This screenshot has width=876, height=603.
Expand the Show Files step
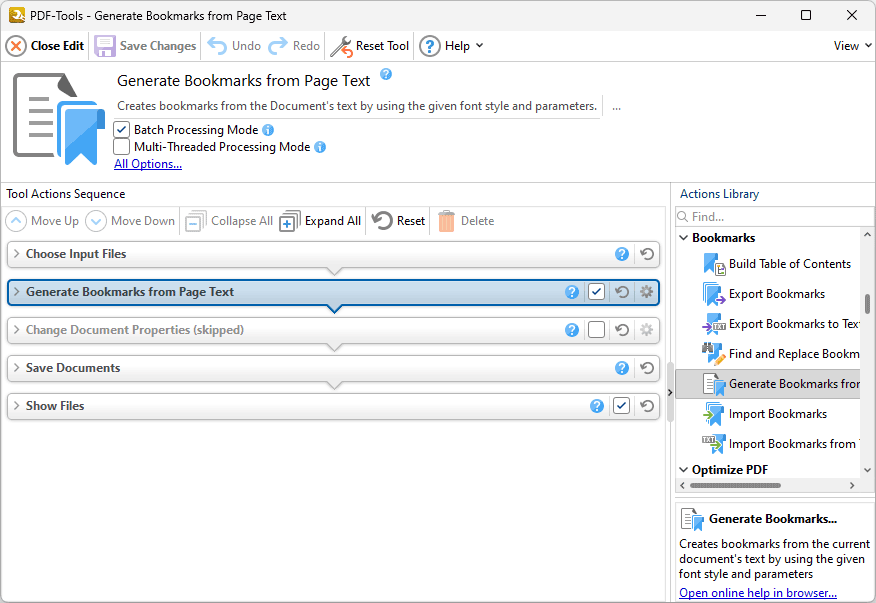point(16,406)
